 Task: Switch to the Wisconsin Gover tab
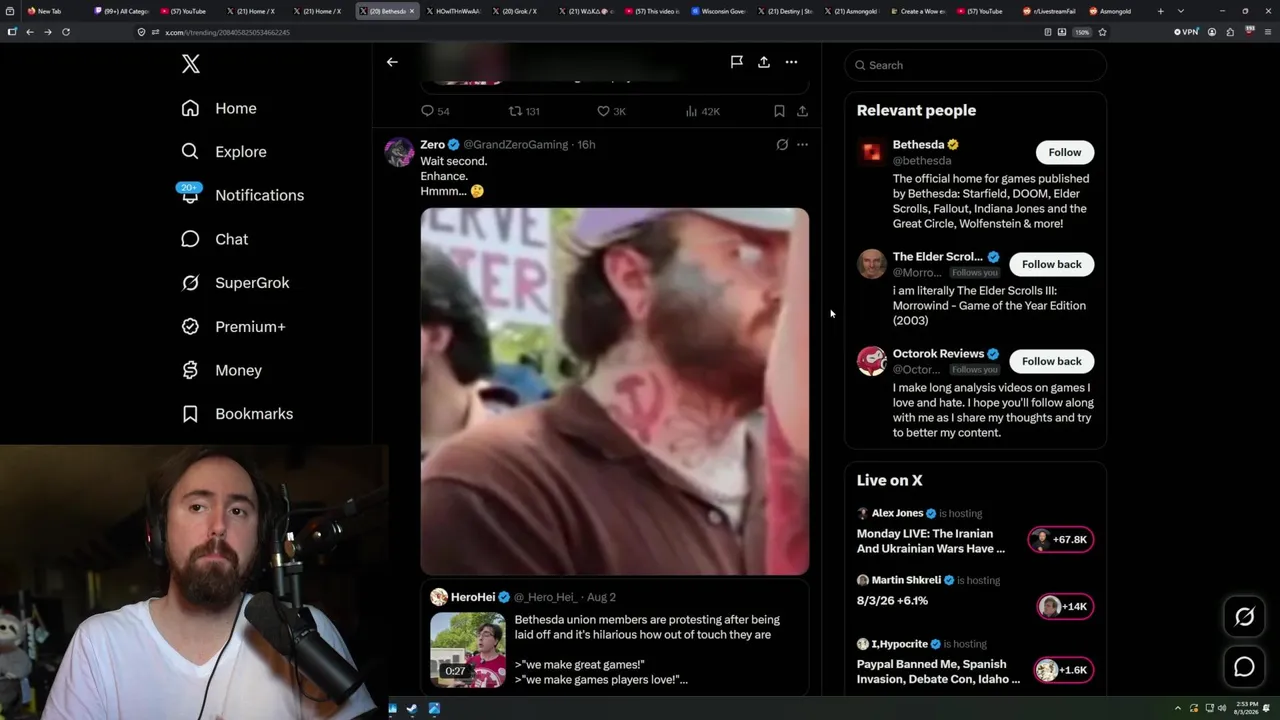(x=718, y=11)
